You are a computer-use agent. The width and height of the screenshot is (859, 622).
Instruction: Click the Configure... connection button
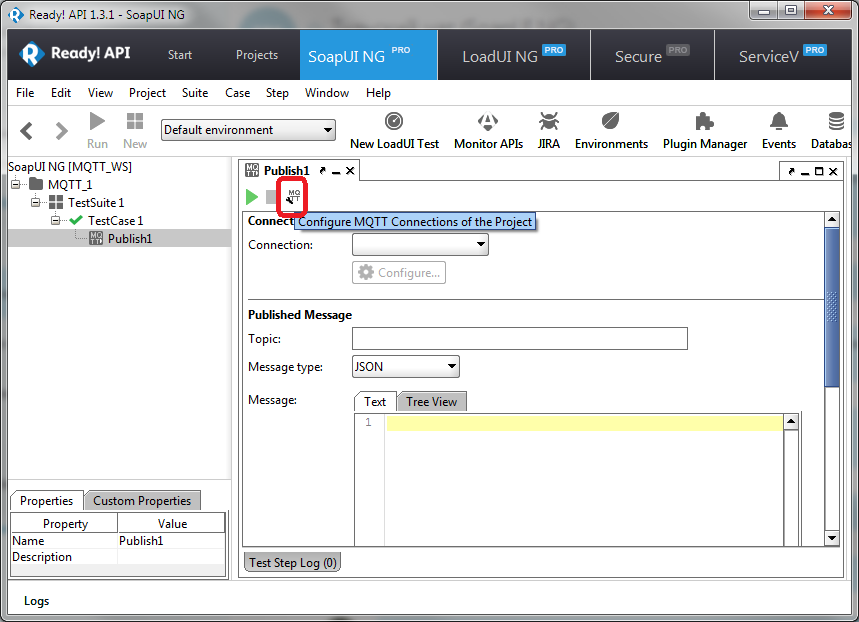(399, 272)
